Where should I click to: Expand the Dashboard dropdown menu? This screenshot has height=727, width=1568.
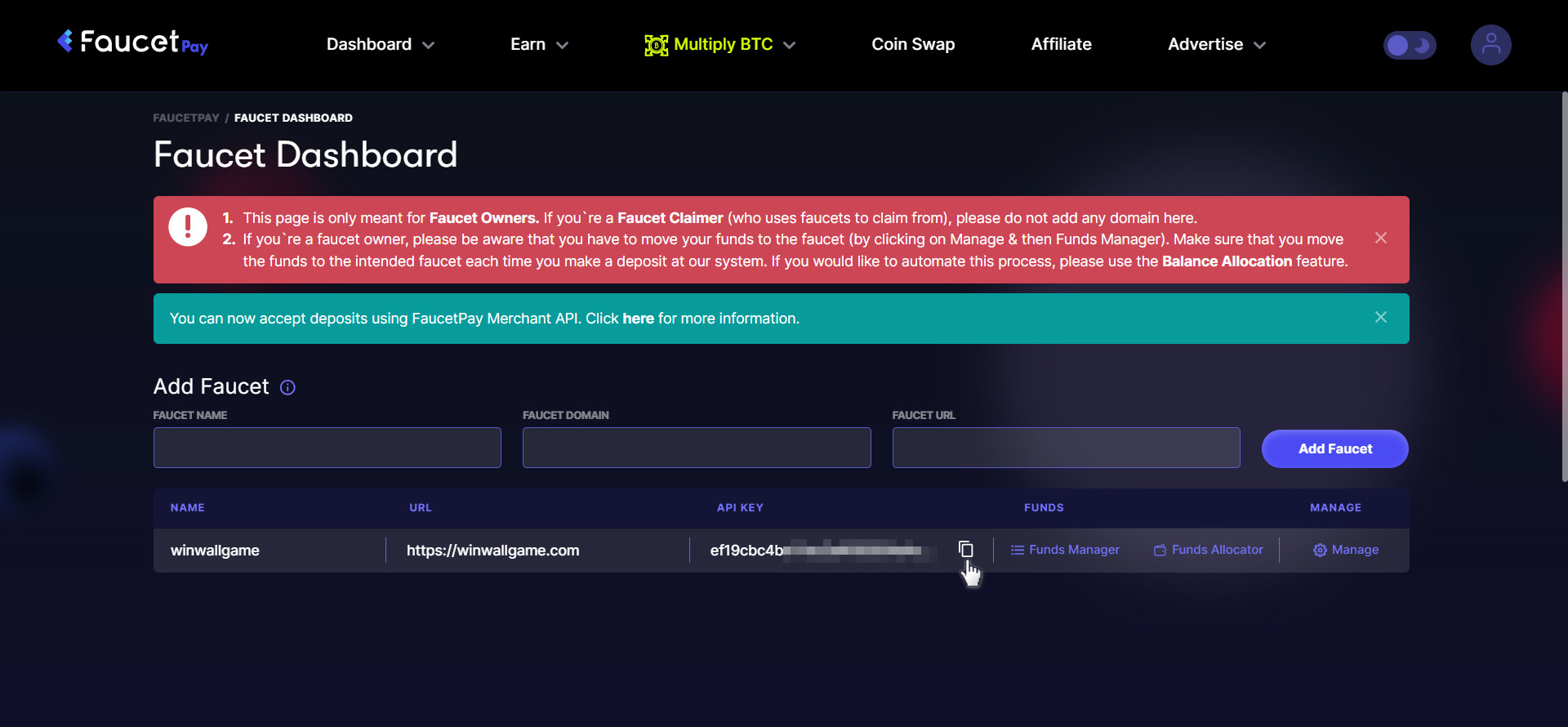[x=381, y=44]
